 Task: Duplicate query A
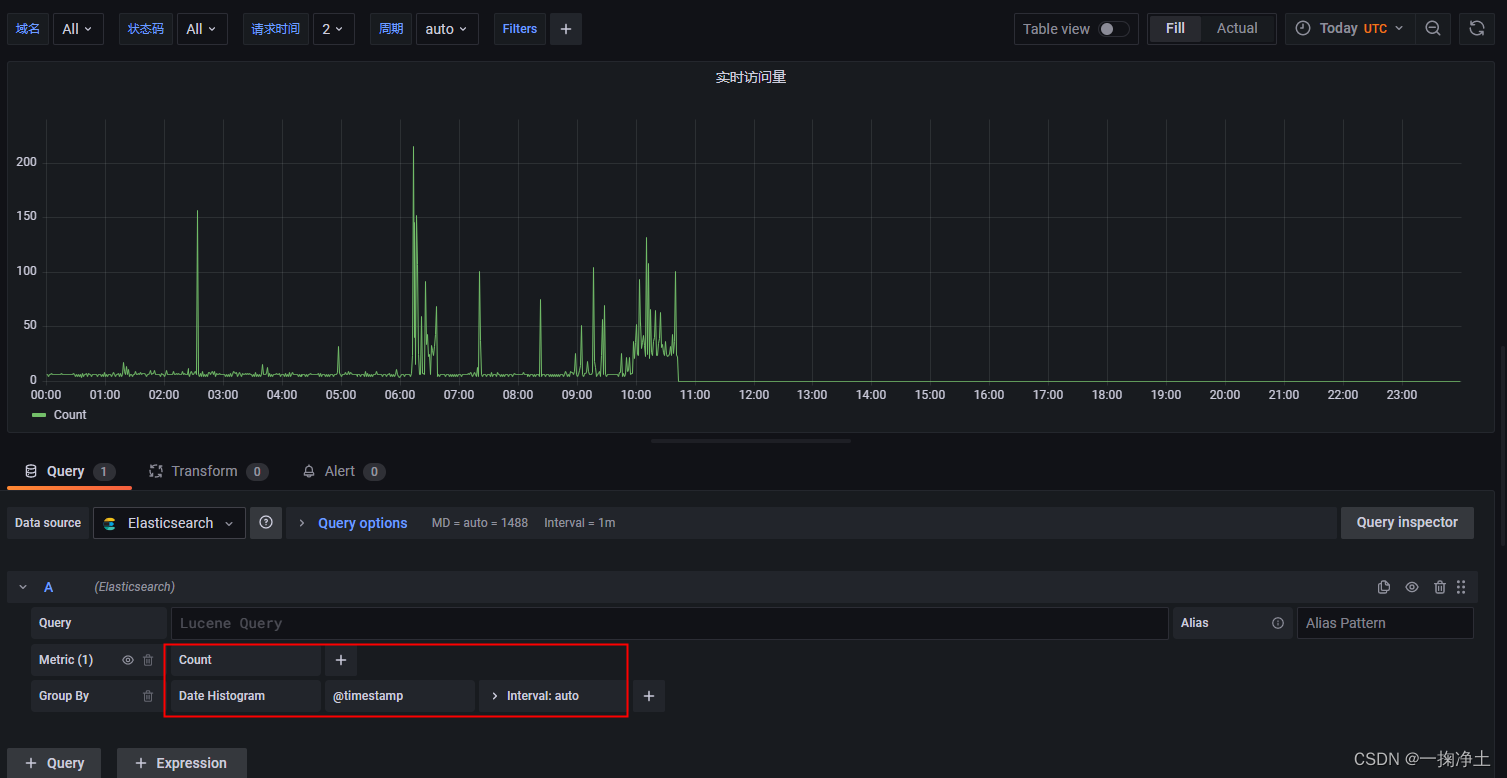tap(1384, 587)
